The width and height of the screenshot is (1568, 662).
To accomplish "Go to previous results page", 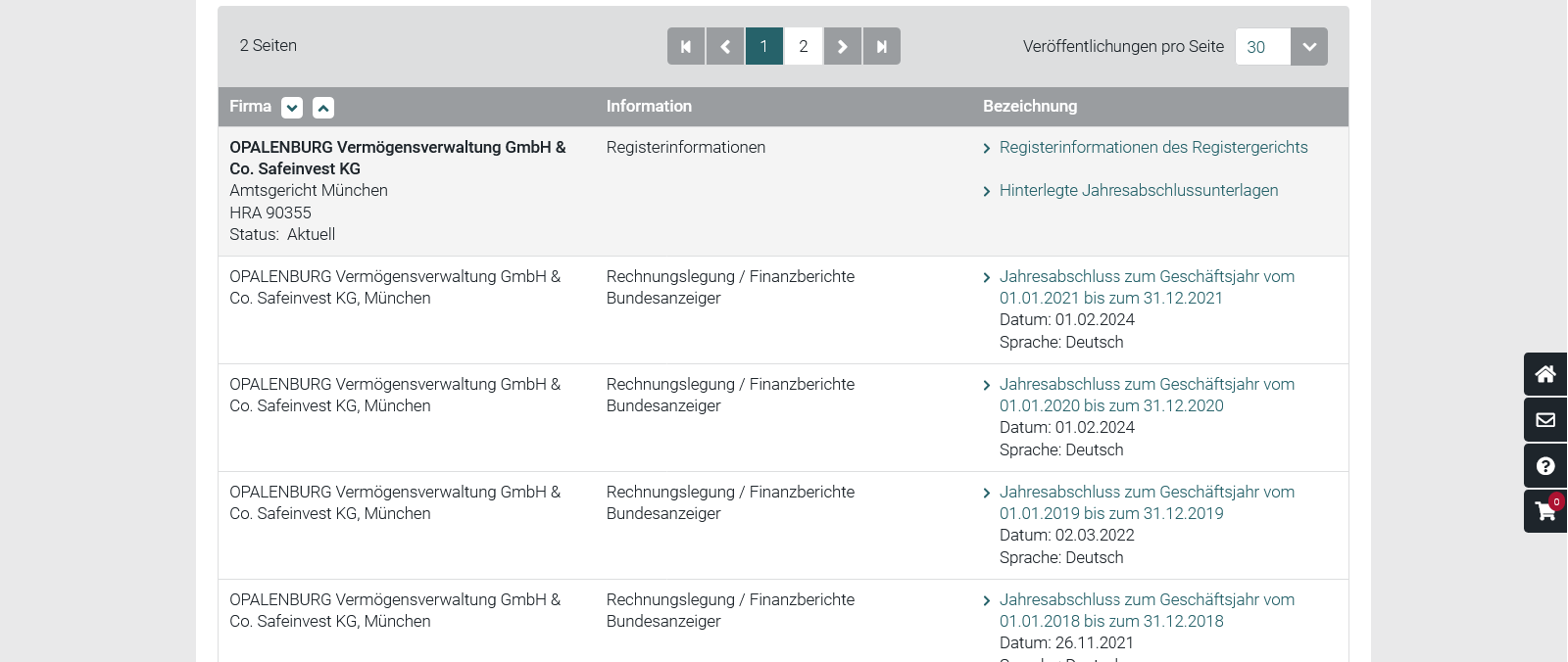I will click(x=725, y=46).
